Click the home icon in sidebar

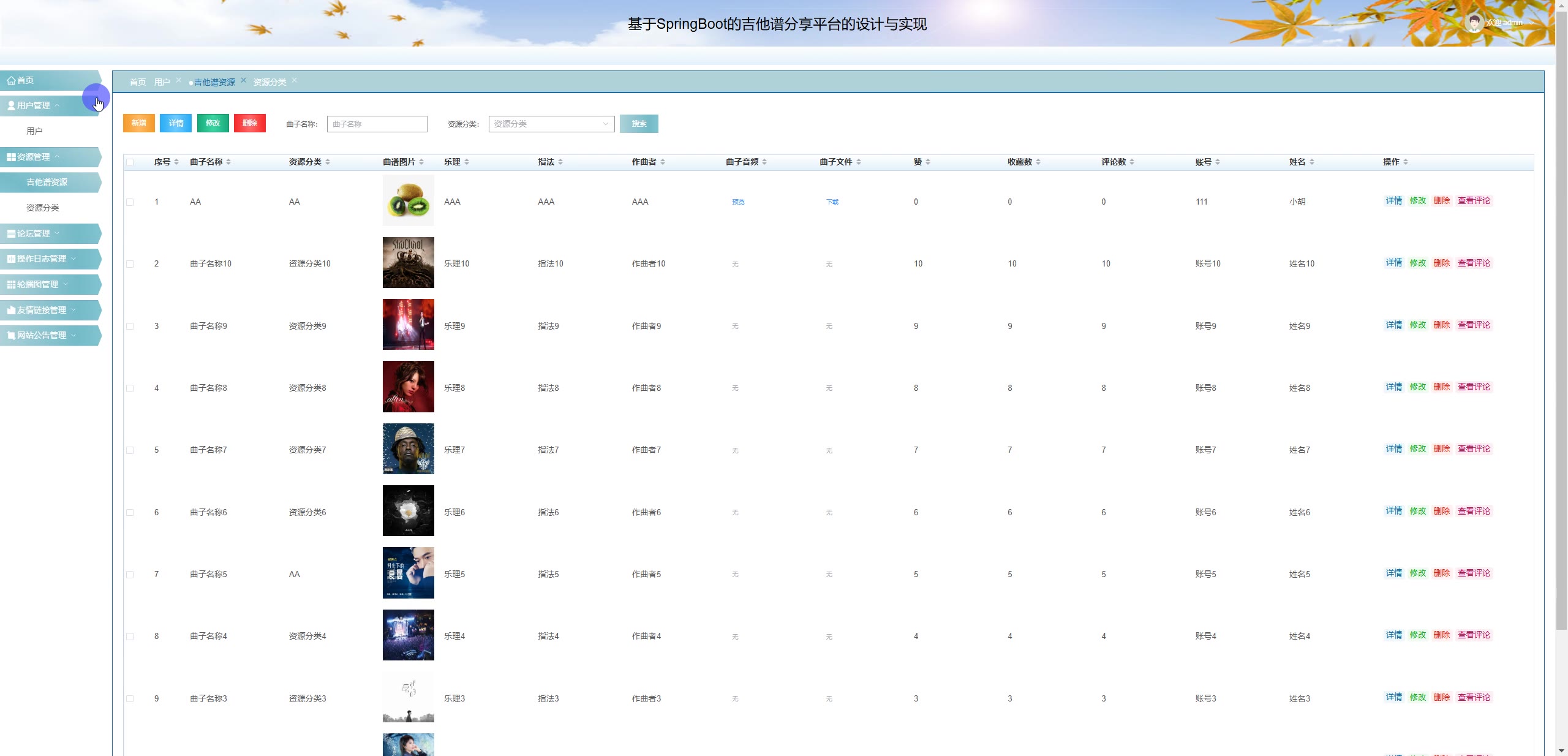coord(11,81)
